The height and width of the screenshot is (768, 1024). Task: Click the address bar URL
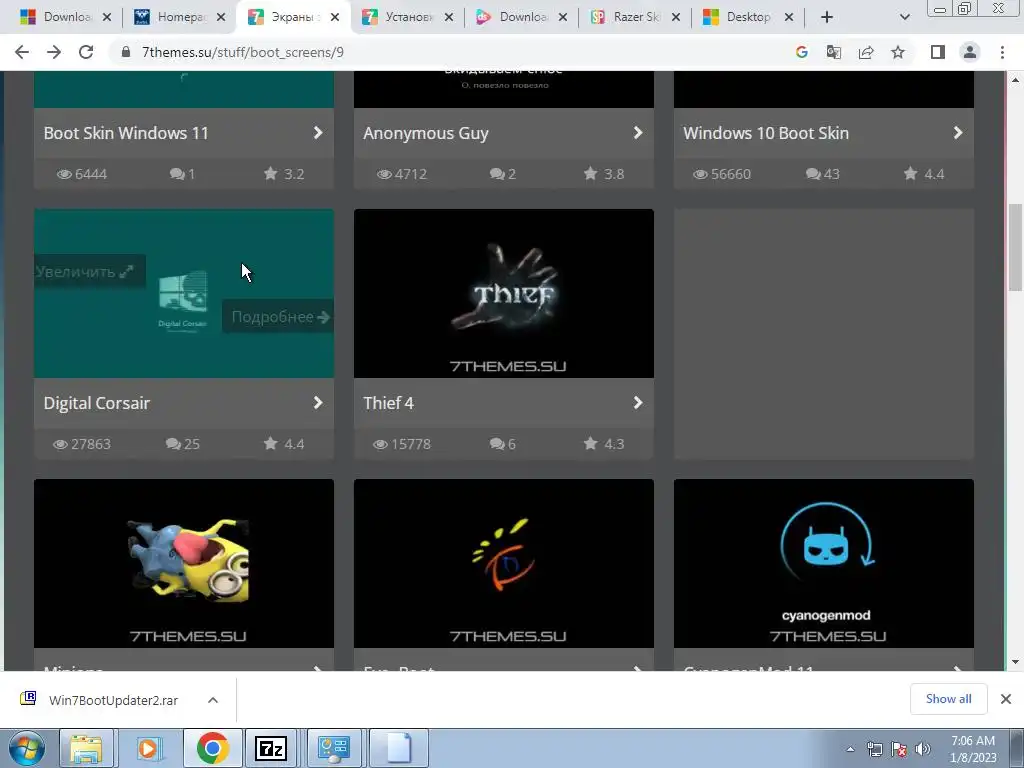click(x=243, y=52)
